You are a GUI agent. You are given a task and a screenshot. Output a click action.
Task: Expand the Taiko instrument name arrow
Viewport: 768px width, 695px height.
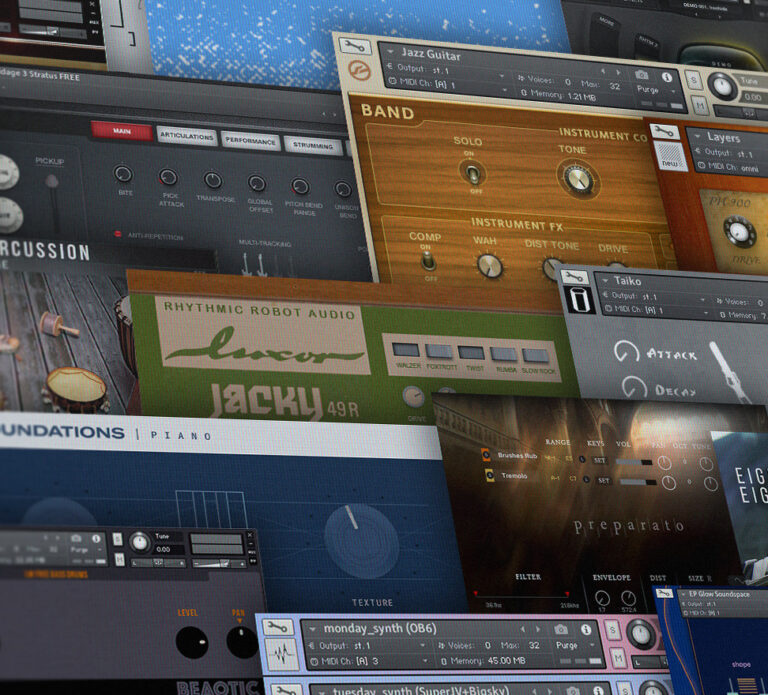coord(605,280)
